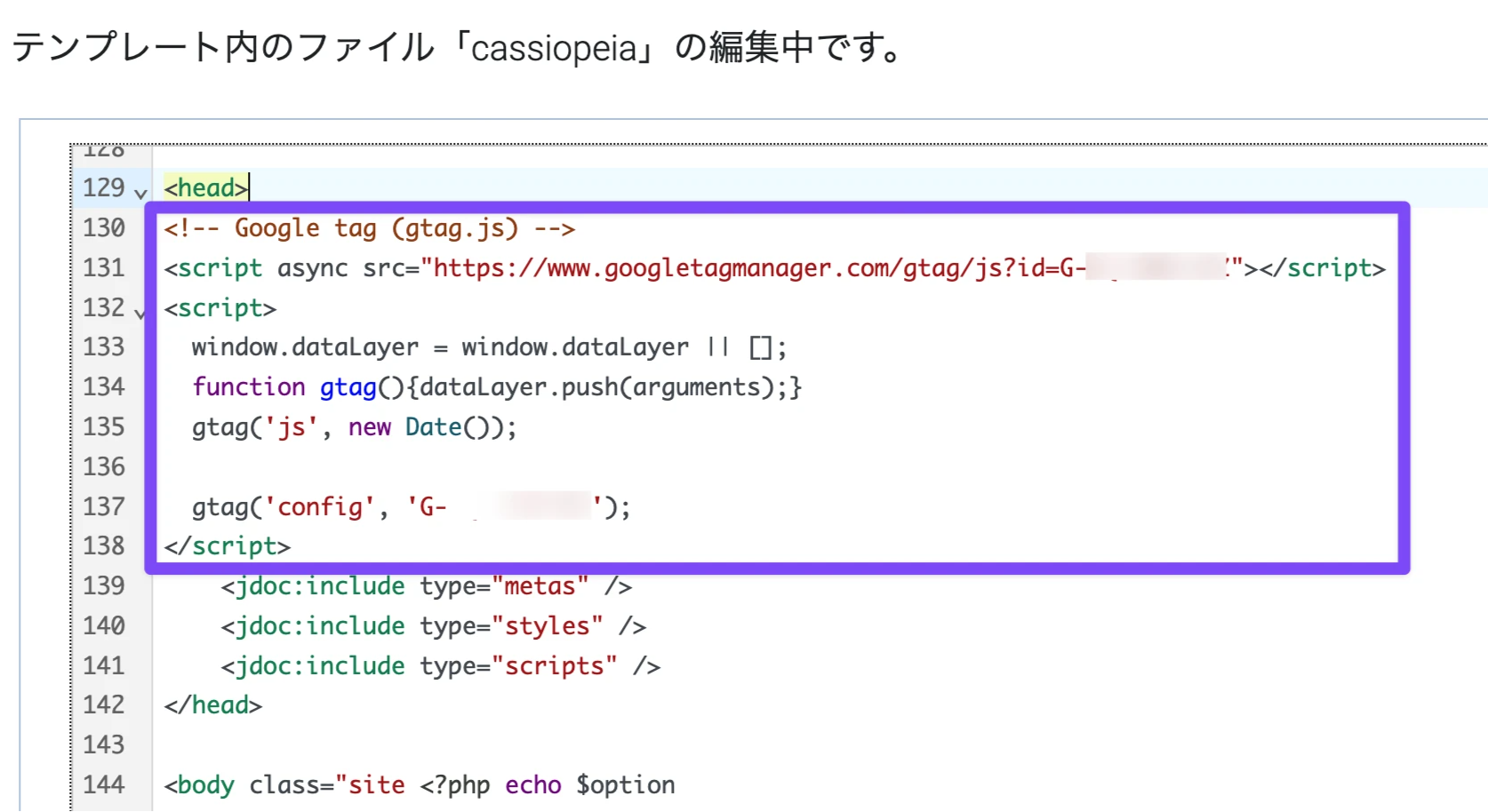Click line number 144 in the gutter
This screenshot has width=1488, height=812.
104,784
